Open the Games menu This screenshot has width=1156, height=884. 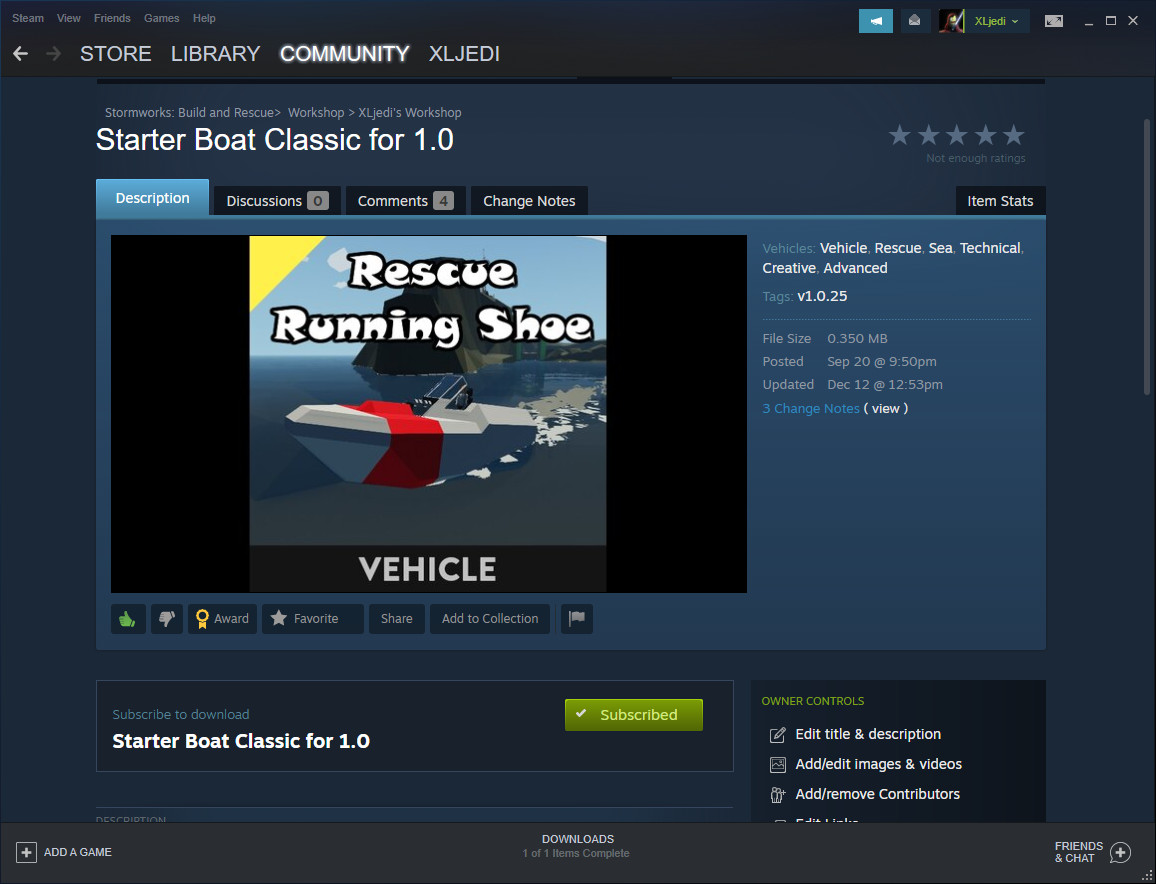161,18
